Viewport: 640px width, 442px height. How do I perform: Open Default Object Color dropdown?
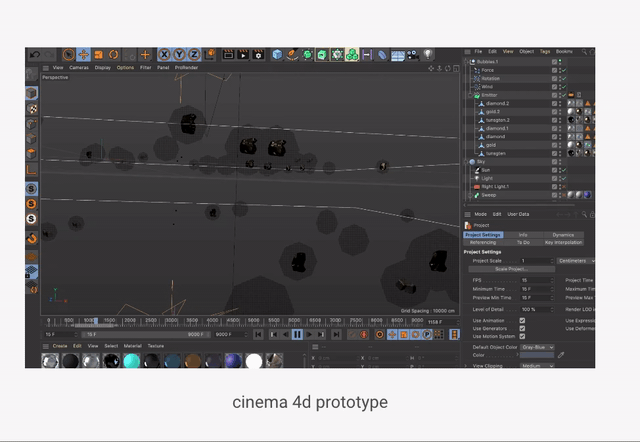point(537,347)
